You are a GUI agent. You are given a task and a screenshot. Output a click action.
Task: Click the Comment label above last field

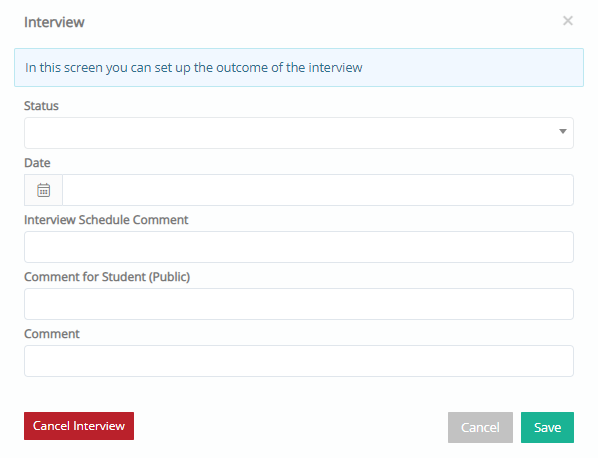[52, 334]
